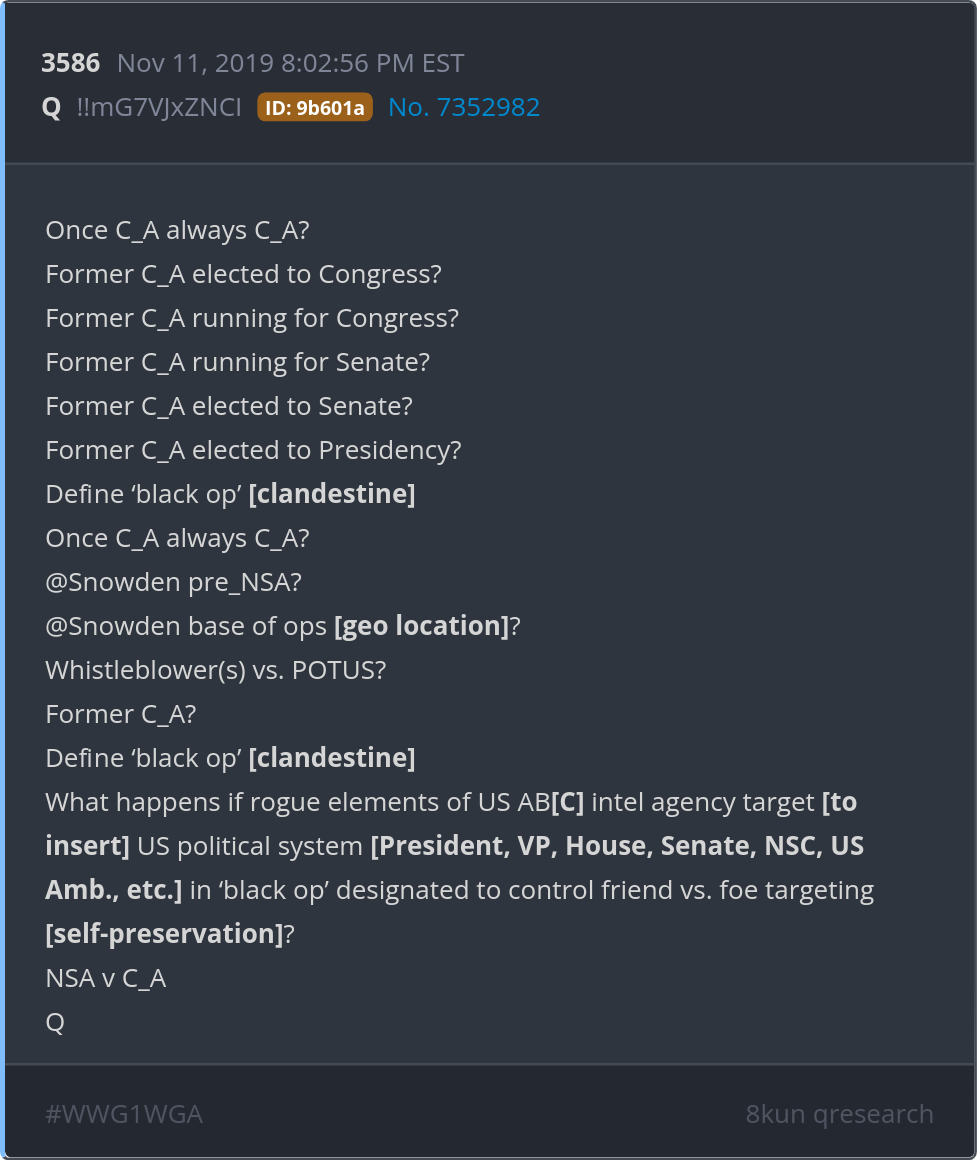Click the Nov 11, 2019 timestamp
This screenshot has height=1160, width=978.
[x=290, y=64]
